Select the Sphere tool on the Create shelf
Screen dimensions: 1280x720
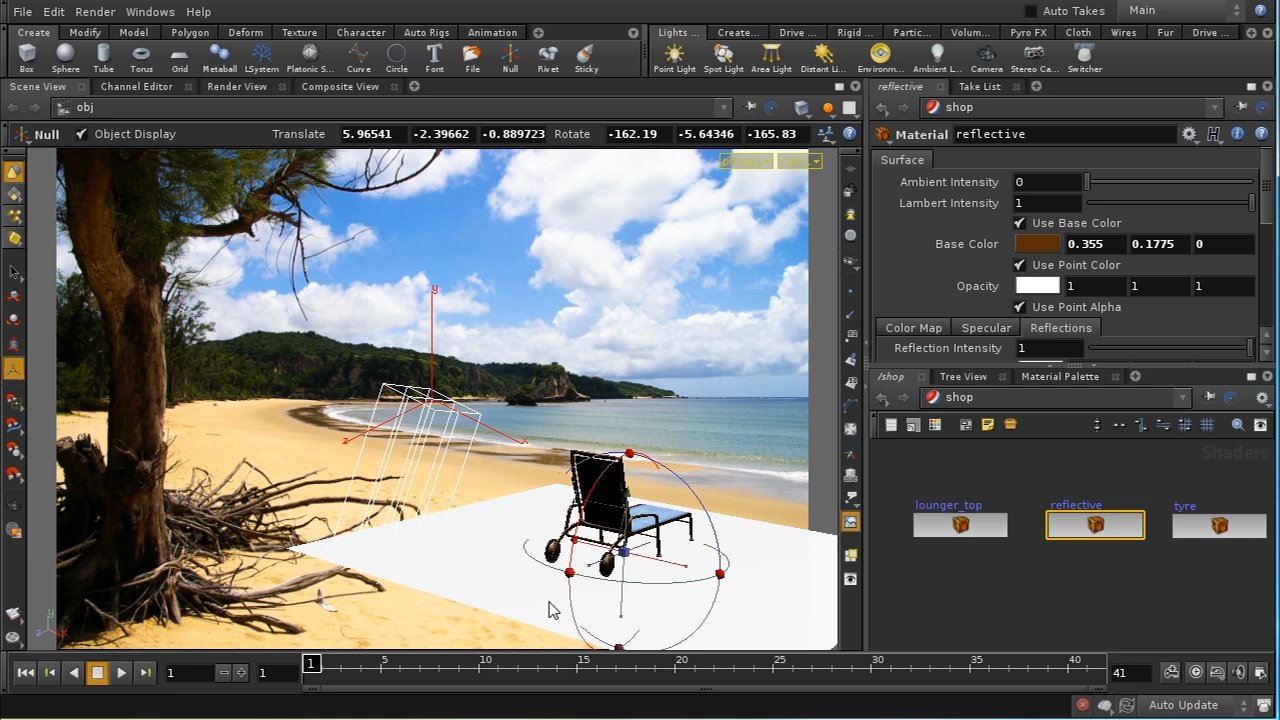click(65, 57)
